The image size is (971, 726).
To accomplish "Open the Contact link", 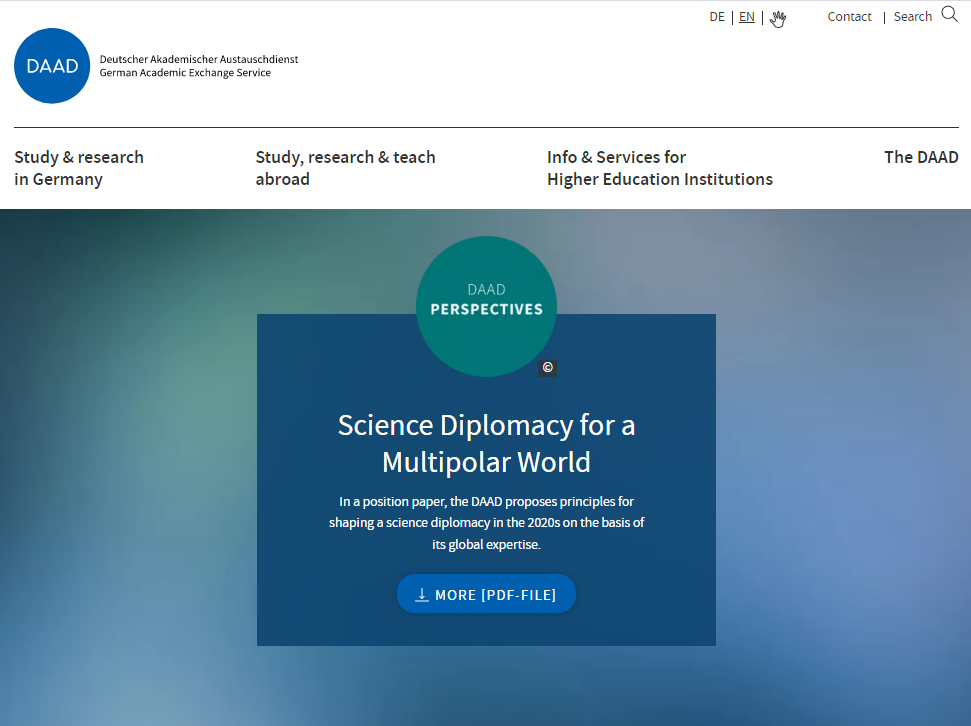I will pos(849,17).
